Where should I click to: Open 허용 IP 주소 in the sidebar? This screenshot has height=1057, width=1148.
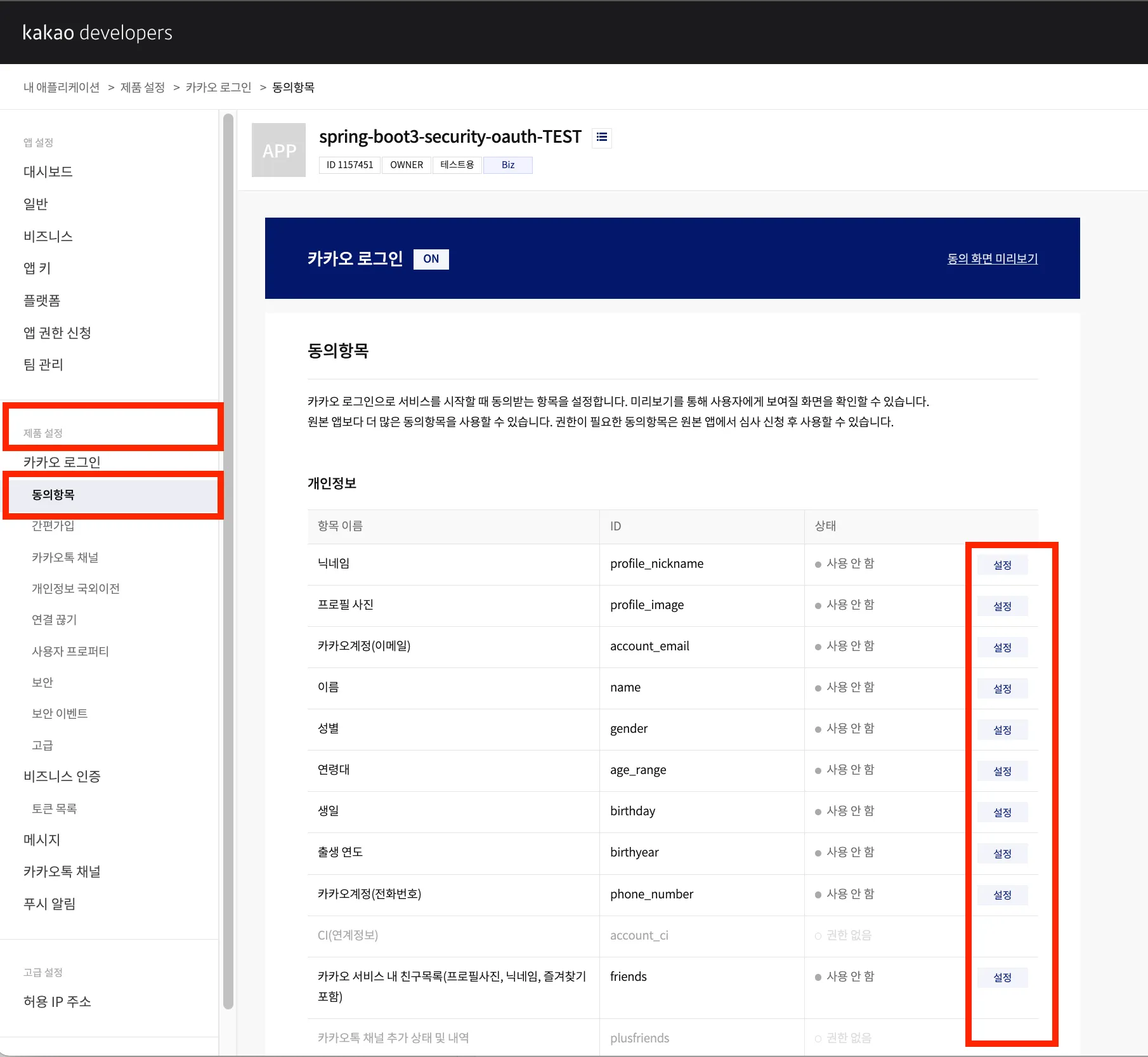point(57,1002)
